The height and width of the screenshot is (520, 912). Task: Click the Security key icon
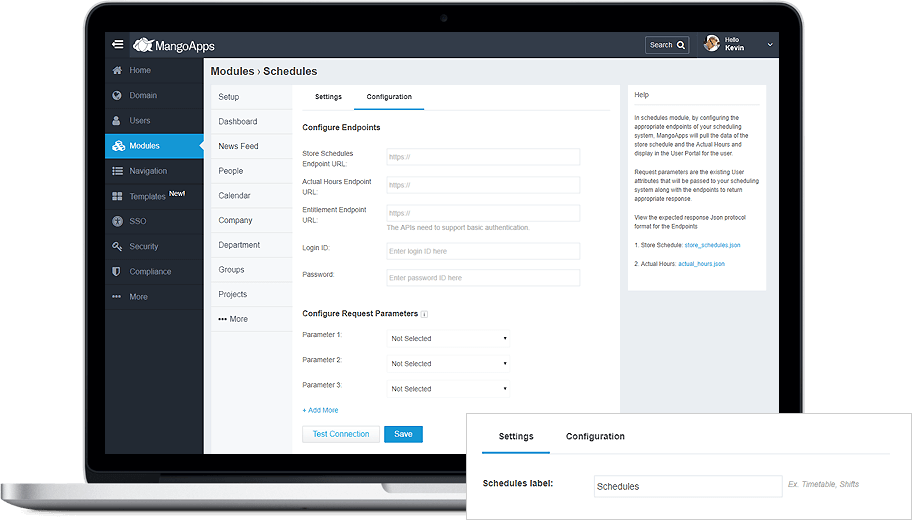click(x=117, y=247)
